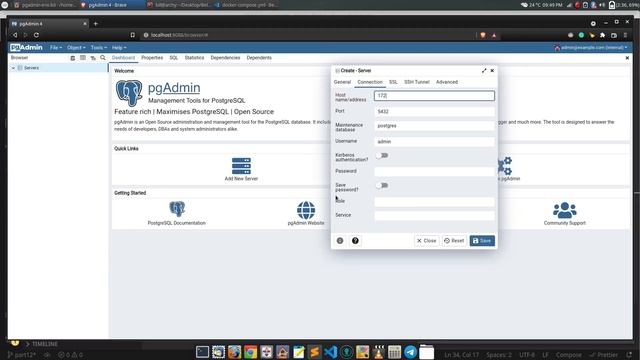Open the pgAdmin Website link

pos(306,213)
